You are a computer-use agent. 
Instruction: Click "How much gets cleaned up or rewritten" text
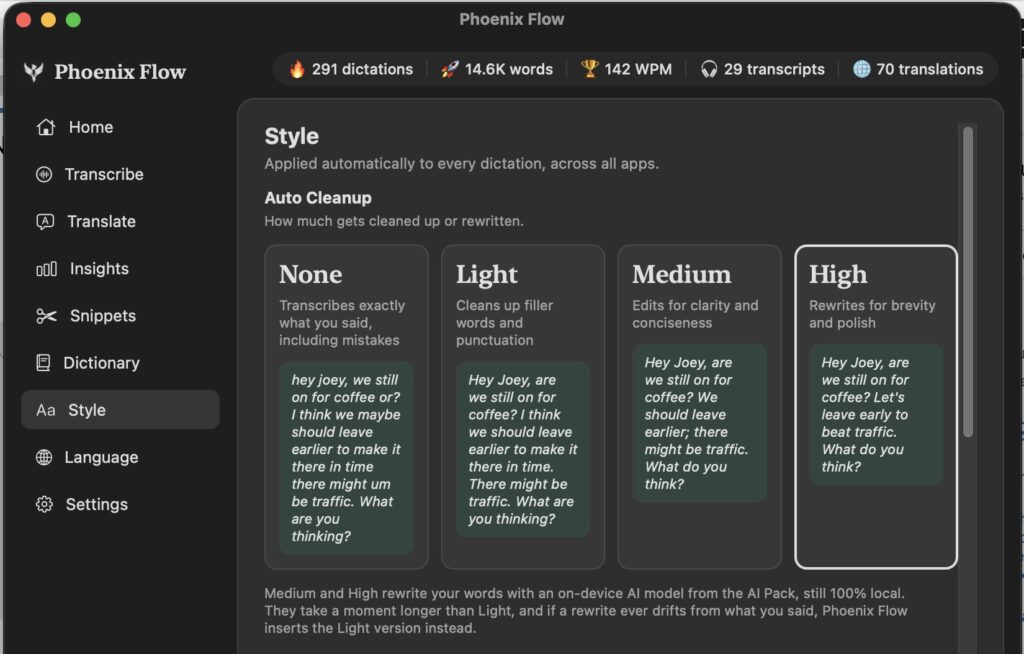394,221
